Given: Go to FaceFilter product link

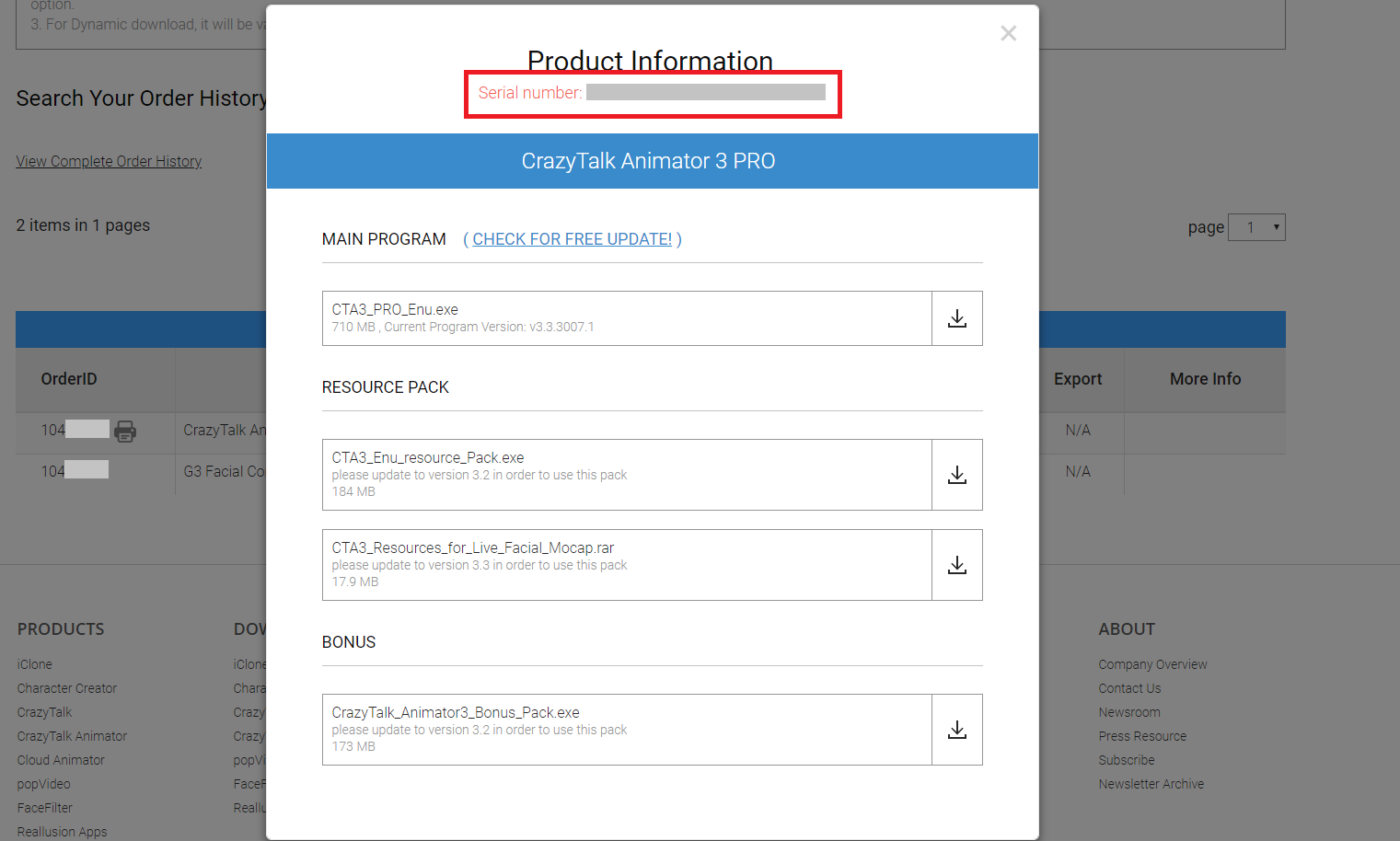Looking at the screenshot, I should (x=44, y=808).
